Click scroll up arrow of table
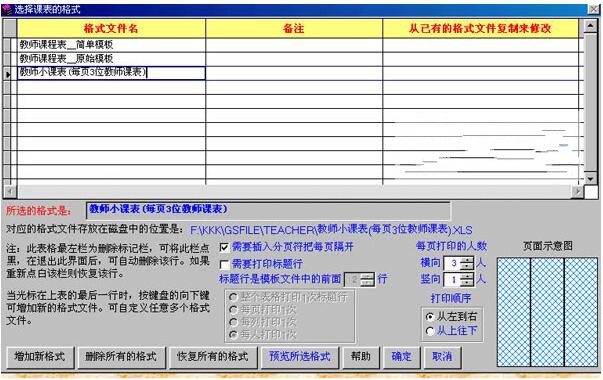The height and width of the screenshot is (380, 603). (x=590, y=25)
